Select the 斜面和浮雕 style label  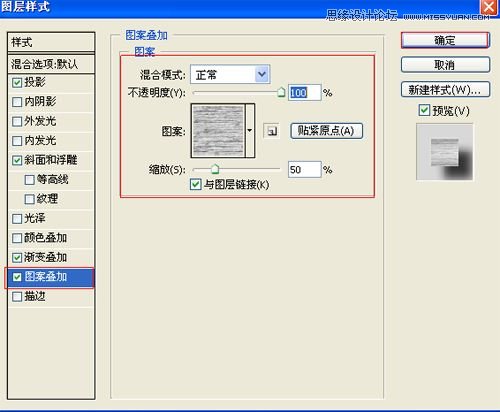pos(51,160)
